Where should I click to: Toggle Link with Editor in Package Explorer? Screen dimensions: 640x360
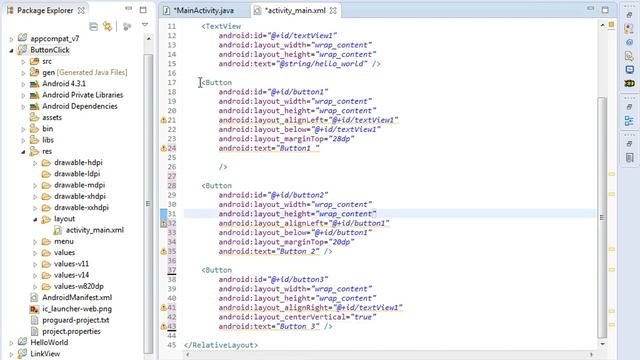pyautogui.click(x=107, y=27)
